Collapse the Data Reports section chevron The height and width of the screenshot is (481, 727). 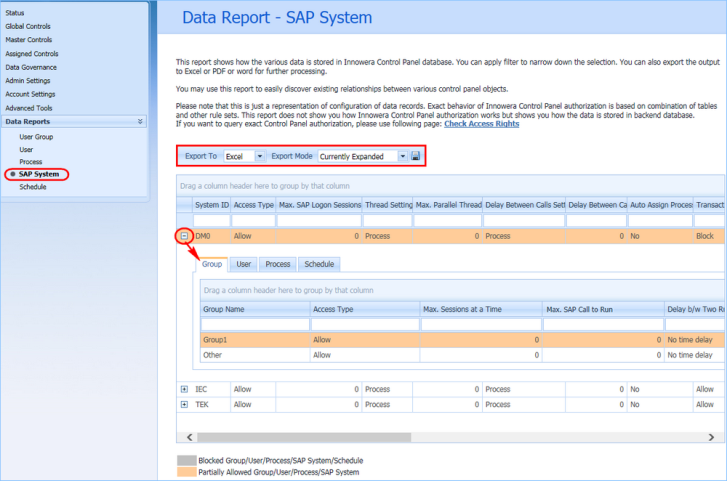[140, 122]
